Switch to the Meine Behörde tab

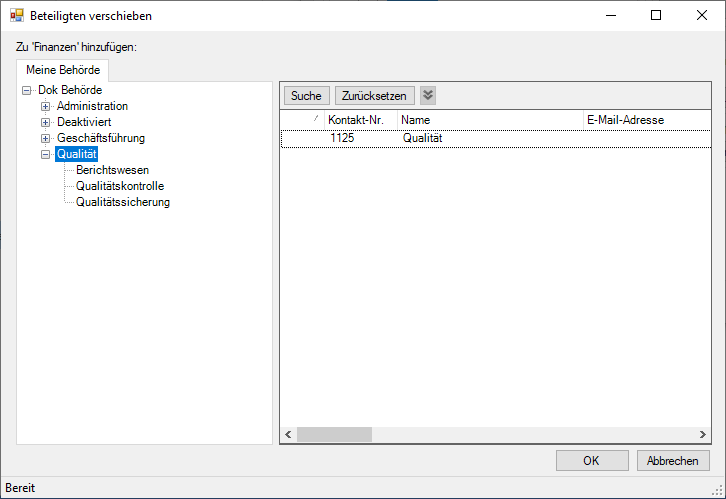coord(63,71)
